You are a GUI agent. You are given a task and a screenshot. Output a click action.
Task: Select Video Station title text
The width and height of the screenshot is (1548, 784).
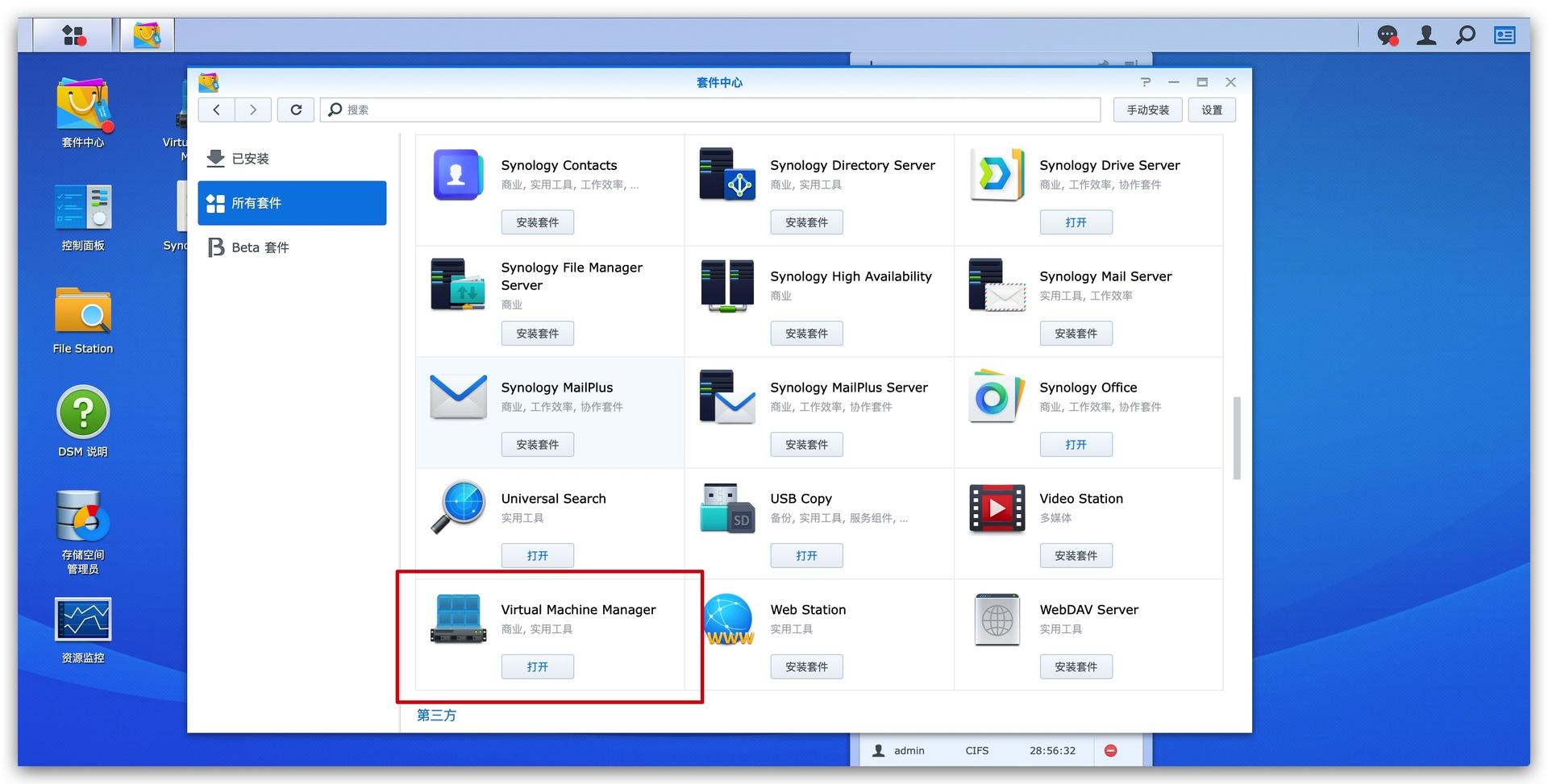tap(1080, 499)
